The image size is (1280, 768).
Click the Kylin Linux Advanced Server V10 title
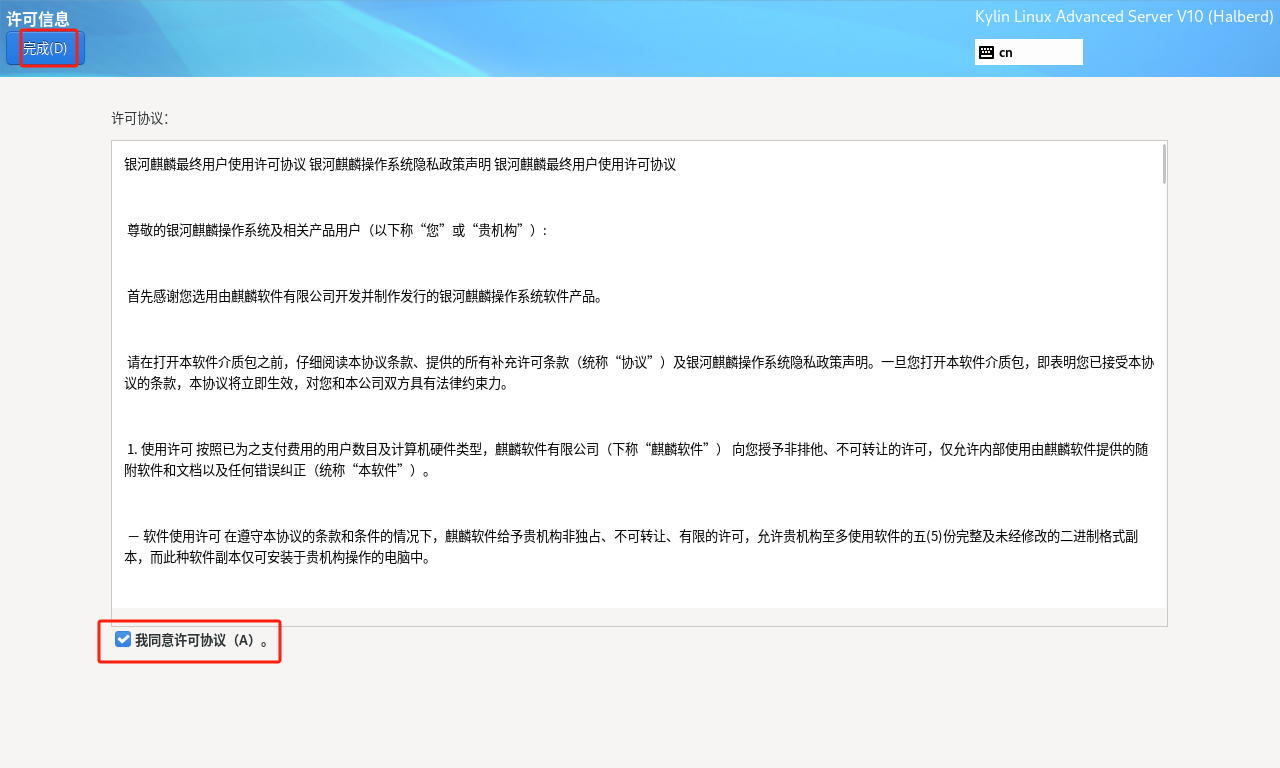tap(1123, 16)
